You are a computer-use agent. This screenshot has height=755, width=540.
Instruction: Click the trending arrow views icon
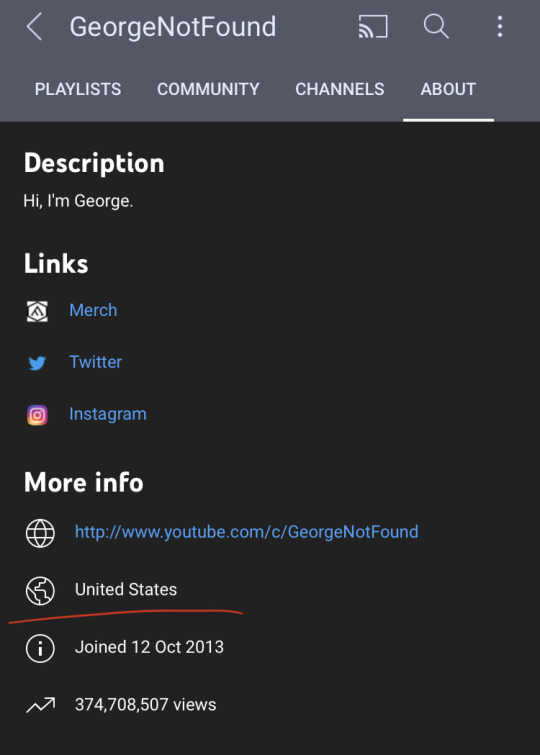click(40, 705)
